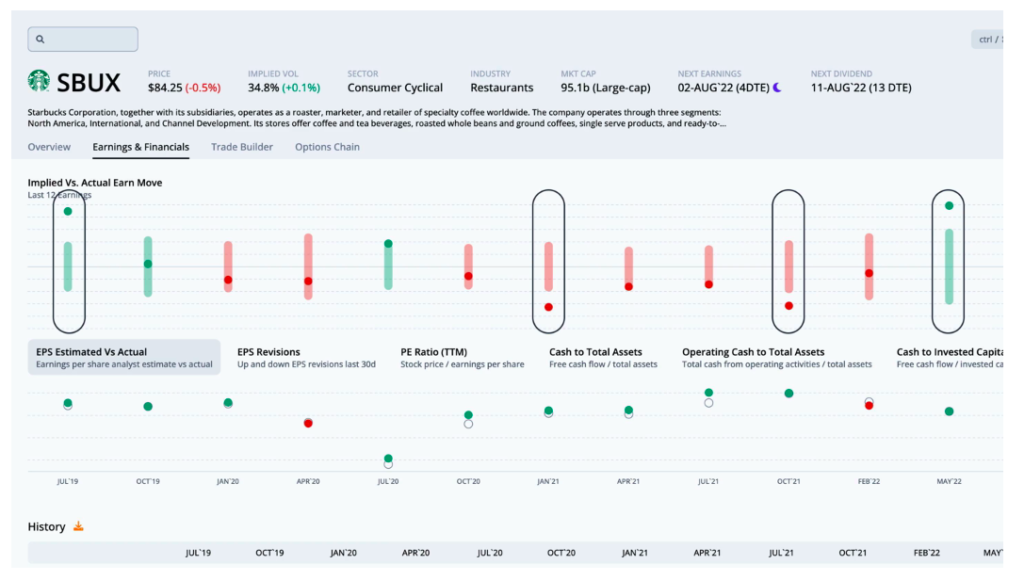Click the moon icon next to next earnings date
Image resolution: width=1024 pixels, height=580 pixels.
tap(777, 88)
